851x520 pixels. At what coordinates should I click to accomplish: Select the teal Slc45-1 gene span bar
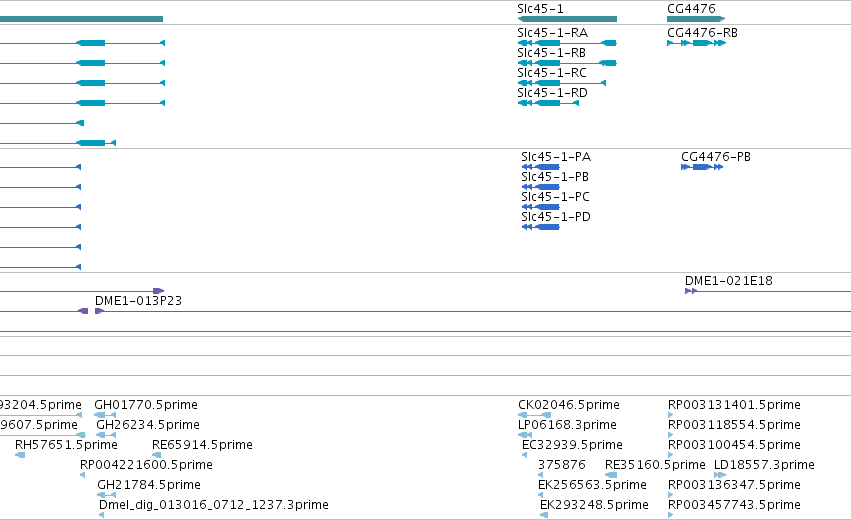point(567,19)
